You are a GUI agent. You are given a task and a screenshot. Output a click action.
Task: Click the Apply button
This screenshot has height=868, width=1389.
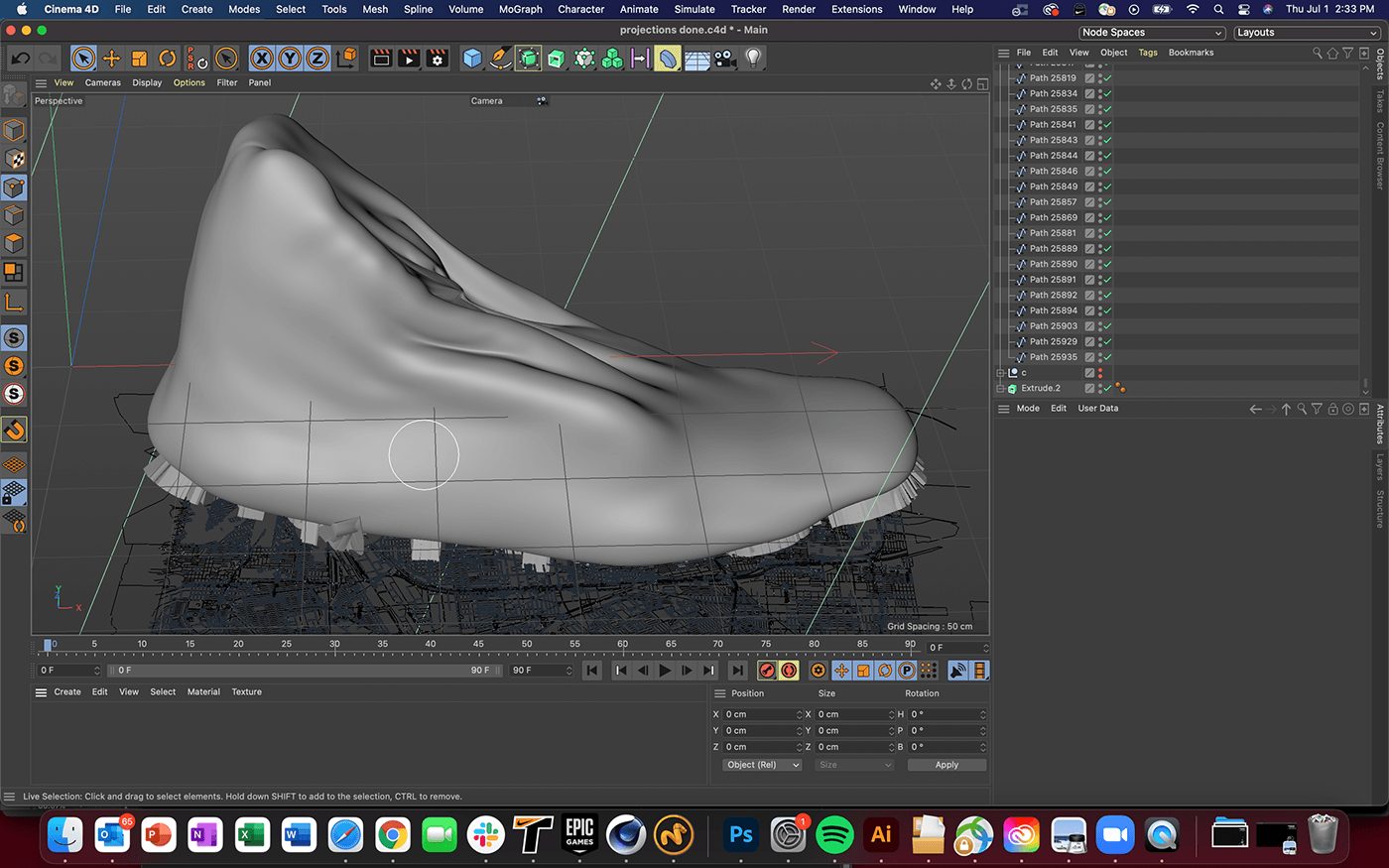(947, 765)
